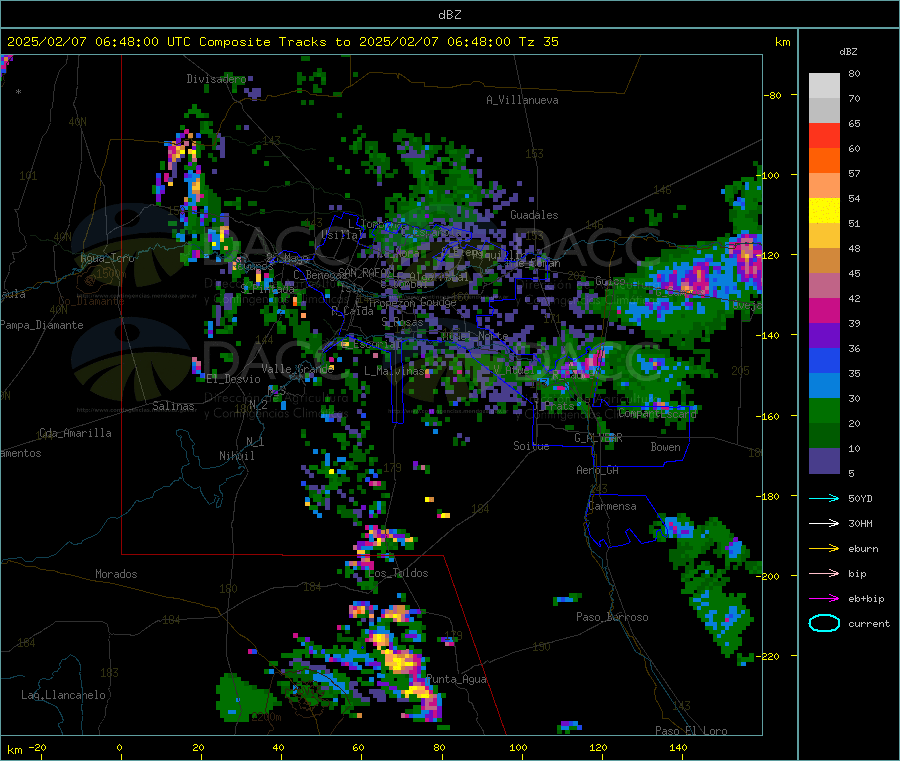Click the L_Malvinas map label
The image size is (900, 761).
(394, 371)
